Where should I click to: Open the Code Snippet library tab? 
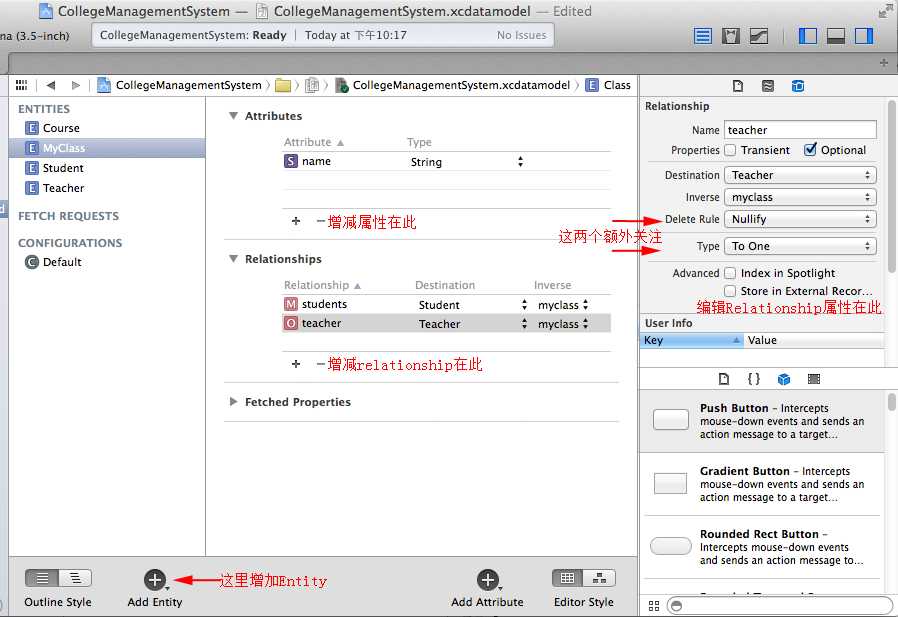pyautogui.click(x=754, y=379)
